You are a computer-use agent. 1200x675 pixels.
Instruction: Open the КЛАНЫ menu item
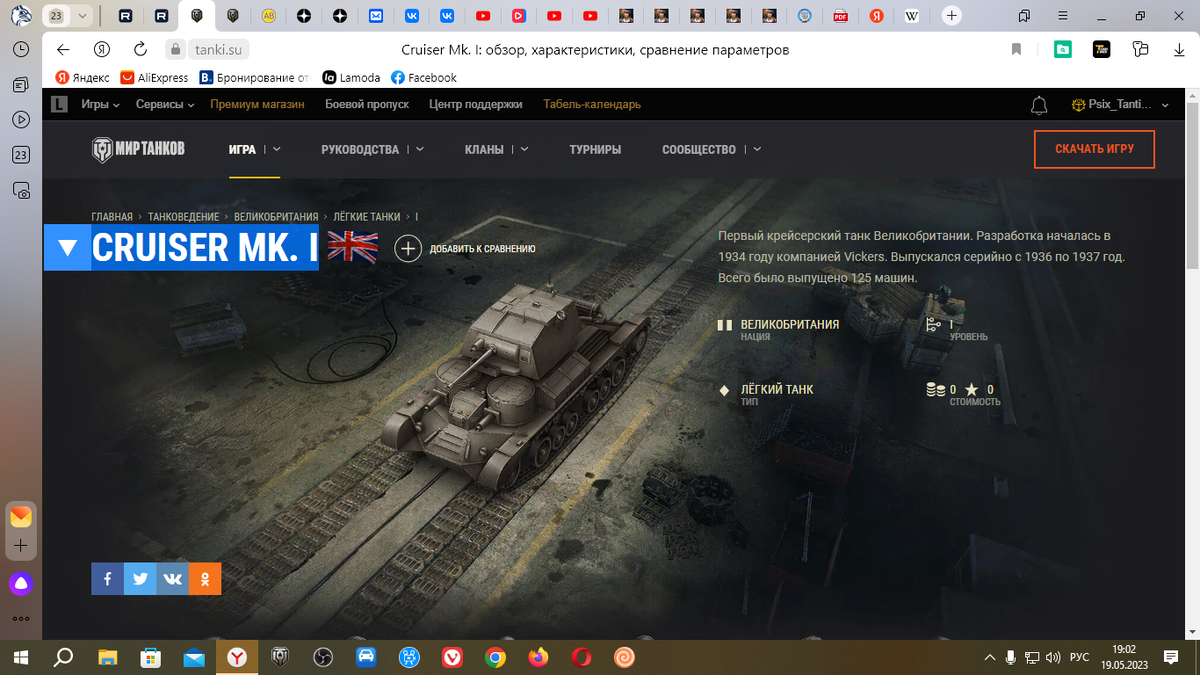tap(484, 149)
